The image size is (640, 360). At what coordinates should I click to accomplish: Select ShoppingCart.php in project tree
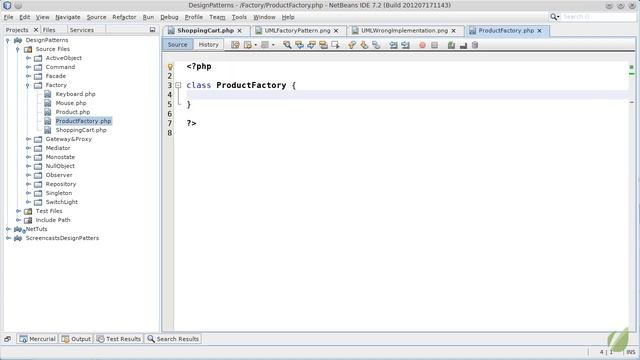(81, 130)
